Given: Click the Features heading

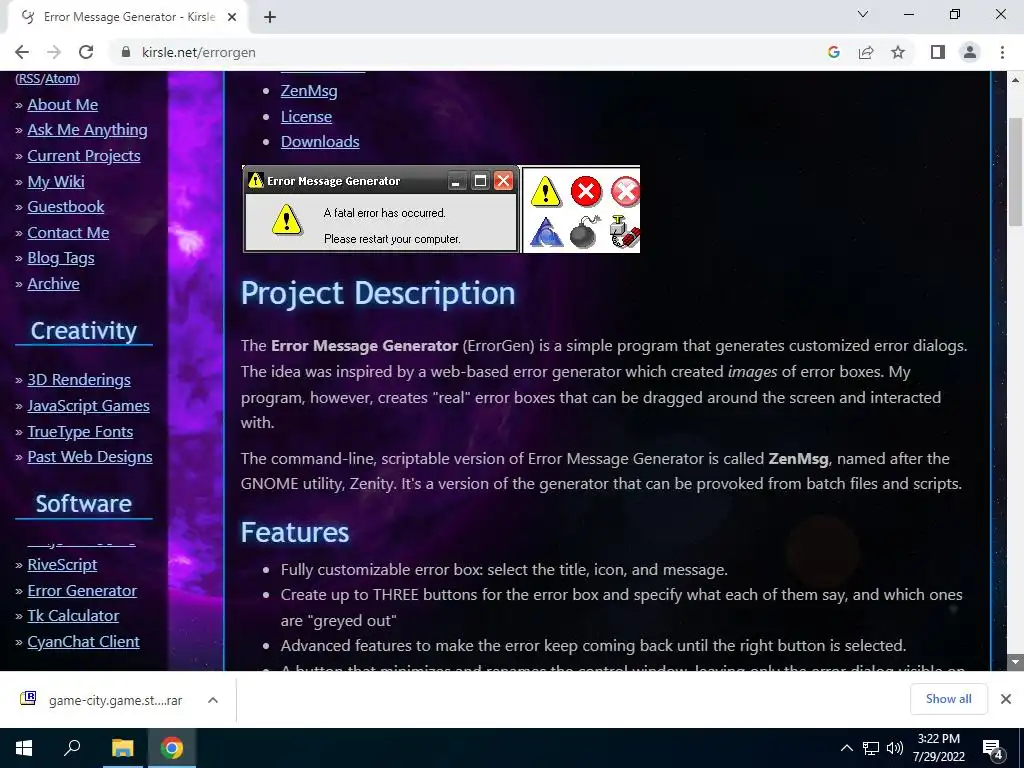Looking at the screenshot, I should click(295, 532).
